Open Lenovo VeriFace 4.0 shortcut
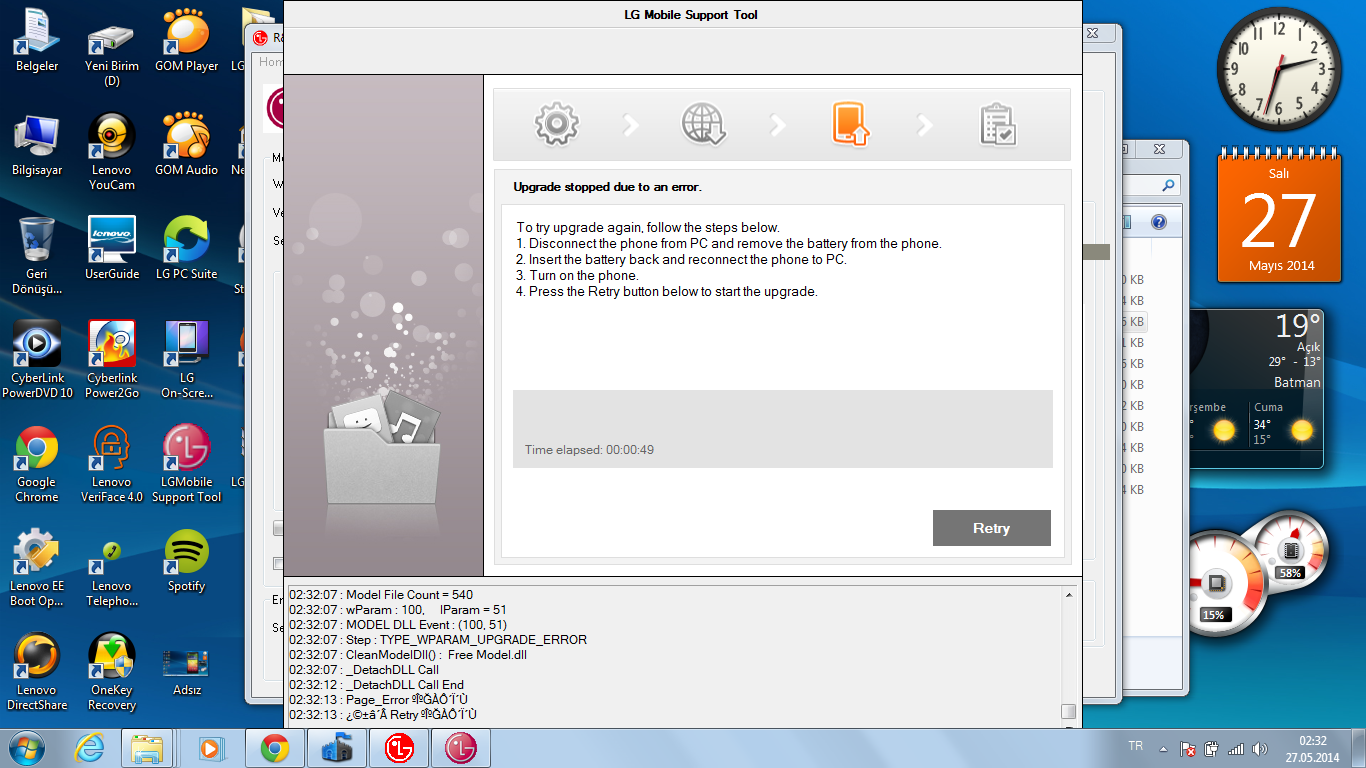 pyautogui.click(x=111, y=464)
